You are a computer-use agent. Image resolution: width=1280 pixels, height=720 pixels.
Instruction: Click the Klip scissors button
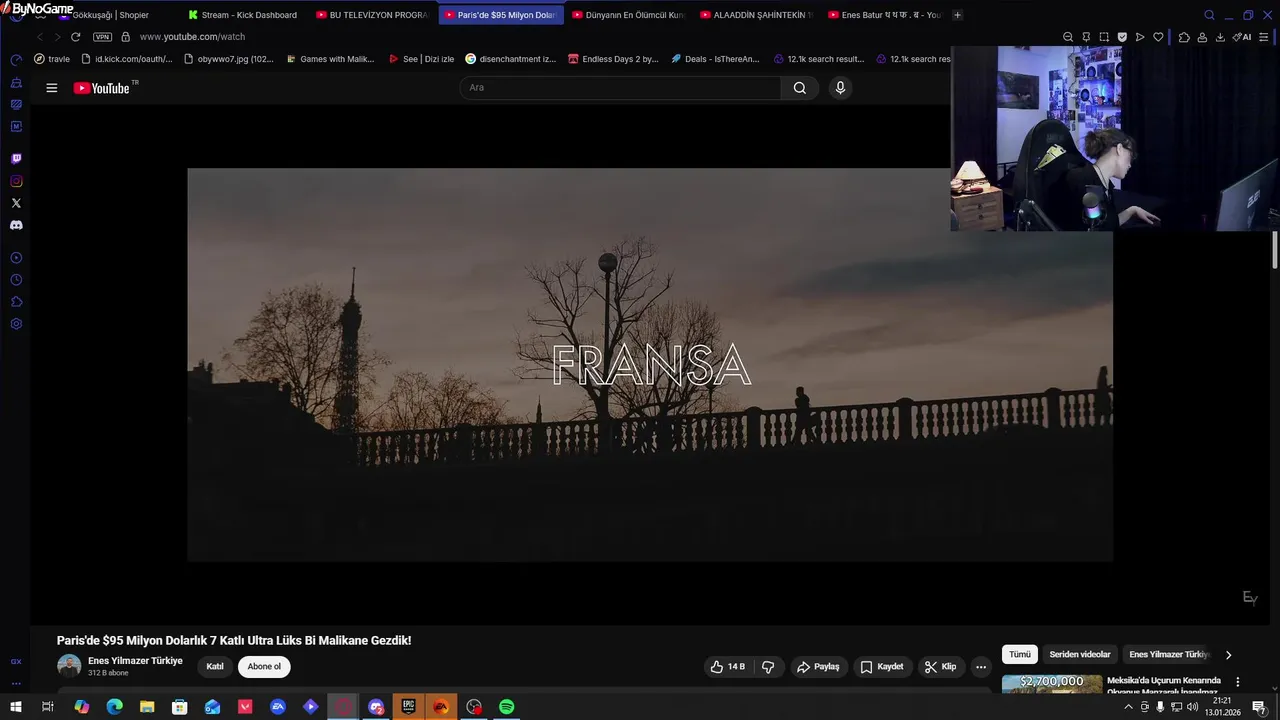[940, 667]
